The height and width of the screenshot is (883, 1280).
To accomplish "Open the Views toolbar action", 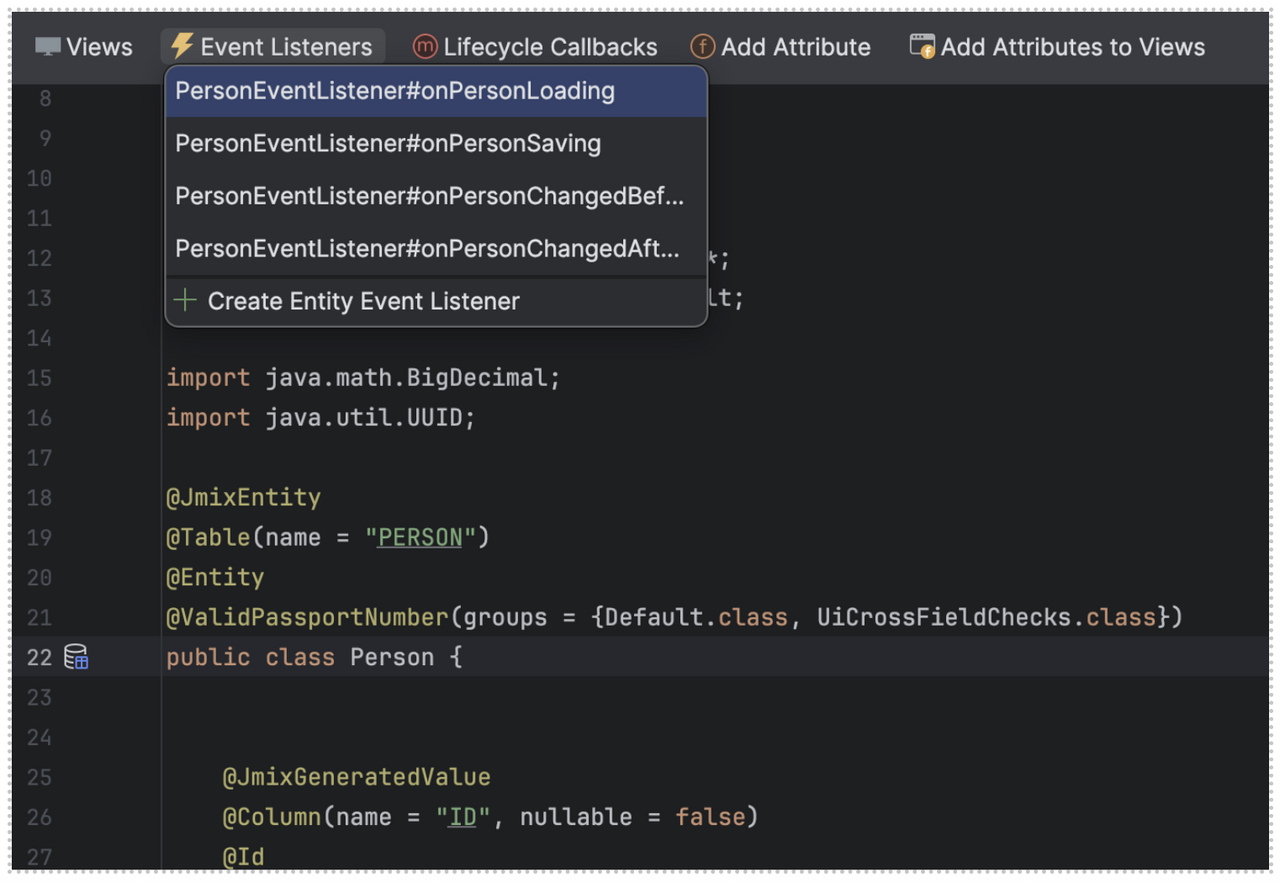I will 99,46.
